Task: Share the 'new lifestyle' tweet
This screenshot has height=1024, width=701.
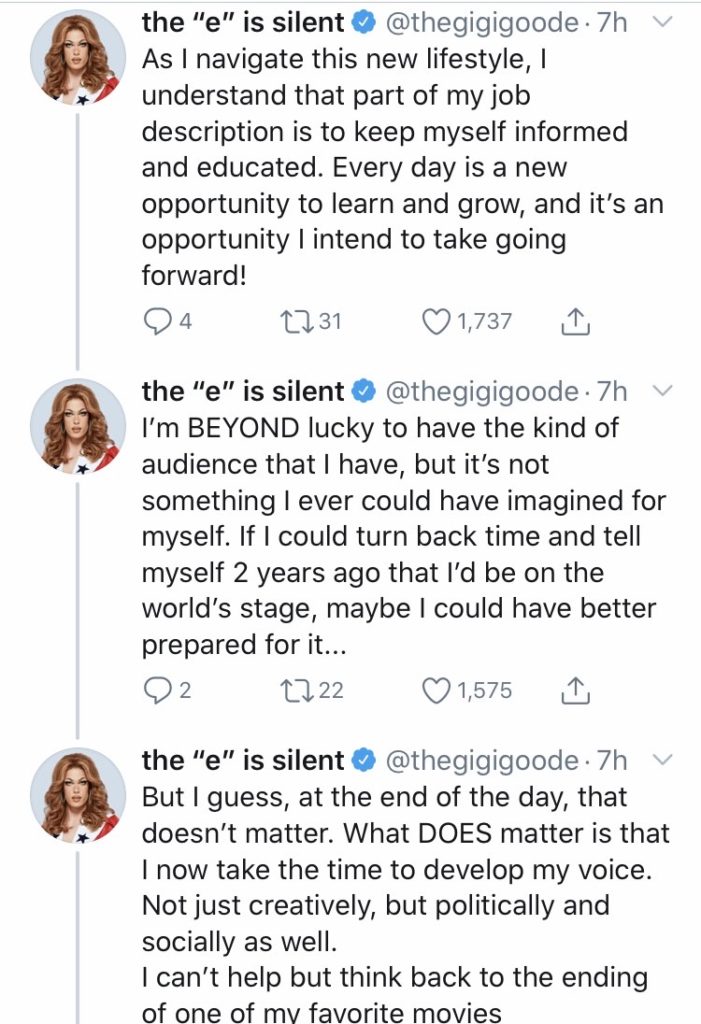Action: coord(576,321)
